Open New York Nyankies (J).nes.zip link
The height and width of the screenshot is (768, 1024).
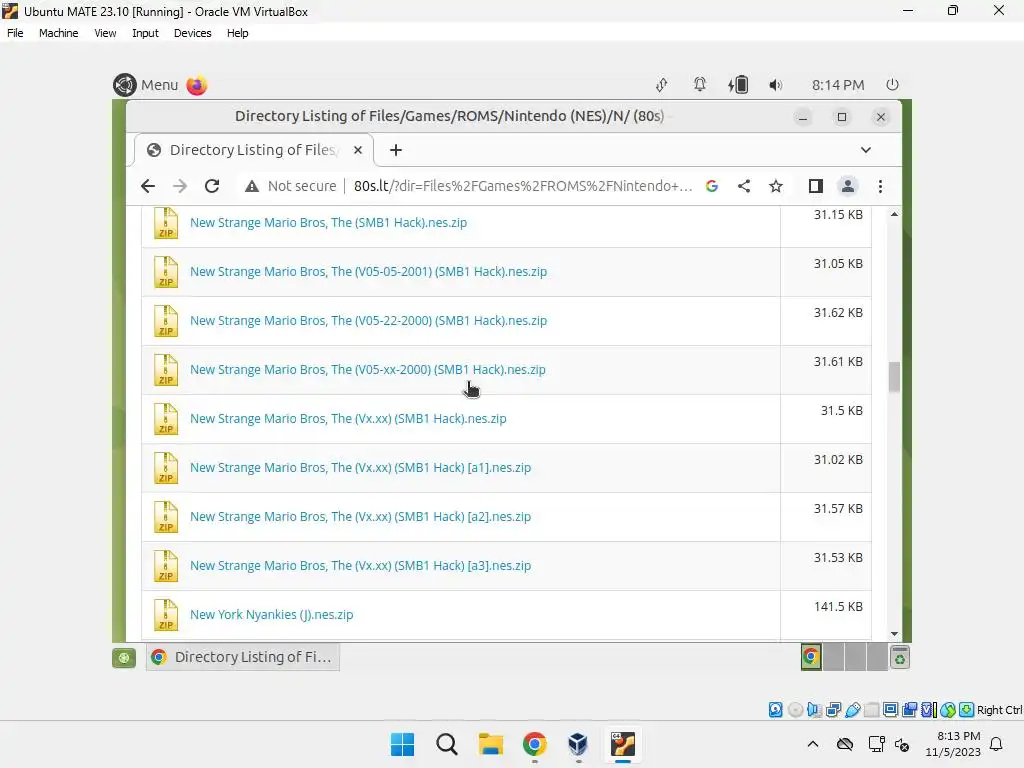pyautogui.click(x=272, y=615)
